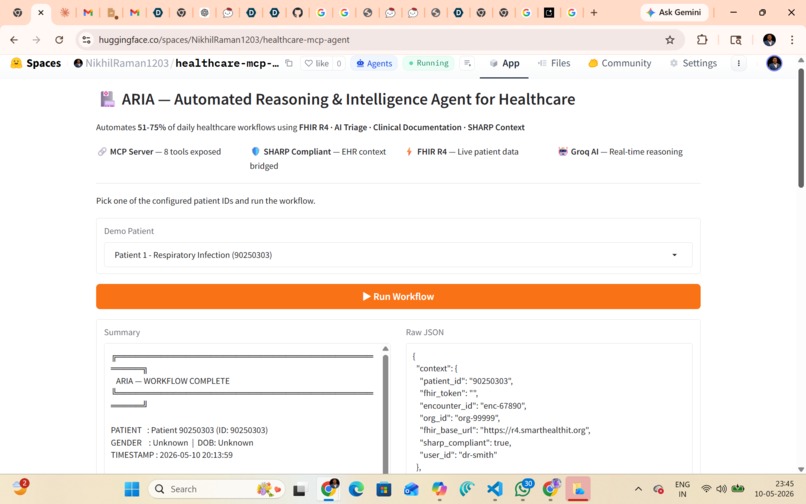Open Visual Studio Code from the taskbar
The image size is (806, 504).
pos(494,489)
